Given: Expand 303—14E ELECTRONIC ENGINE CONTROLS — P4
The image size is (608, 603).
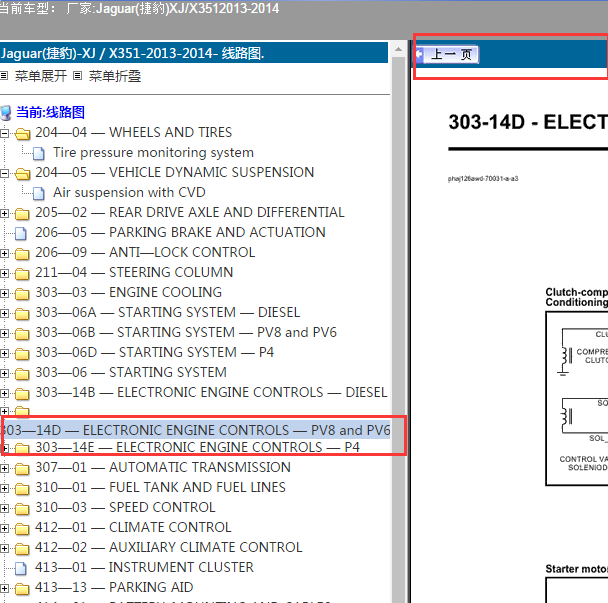Looking at the screenshot, I should [x=4, y=449].
